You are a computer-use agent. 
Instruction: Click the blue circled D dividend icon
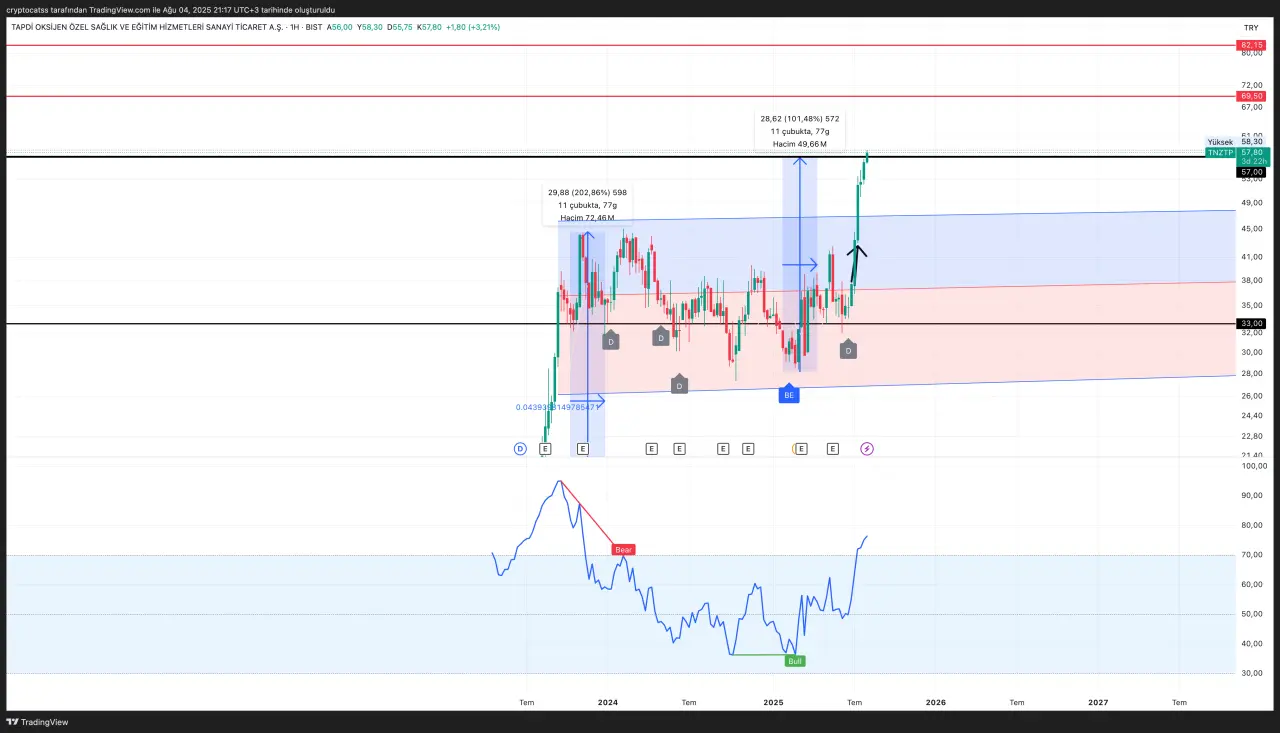point(520,449)
